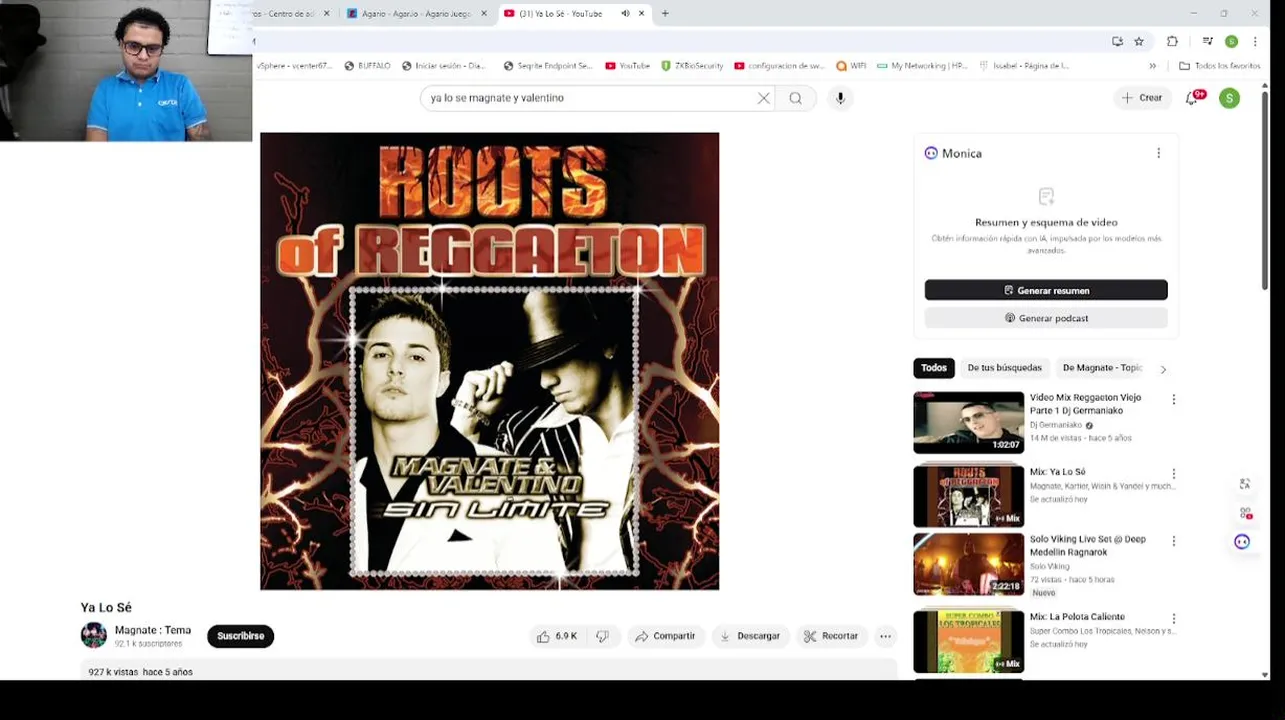Image resolution: width=1285 pixels, height=720 pixels.
Task: Play the Mix: Ya Lo Sé thumbnail
Action: pyautogui.click(x=968, y=496)
